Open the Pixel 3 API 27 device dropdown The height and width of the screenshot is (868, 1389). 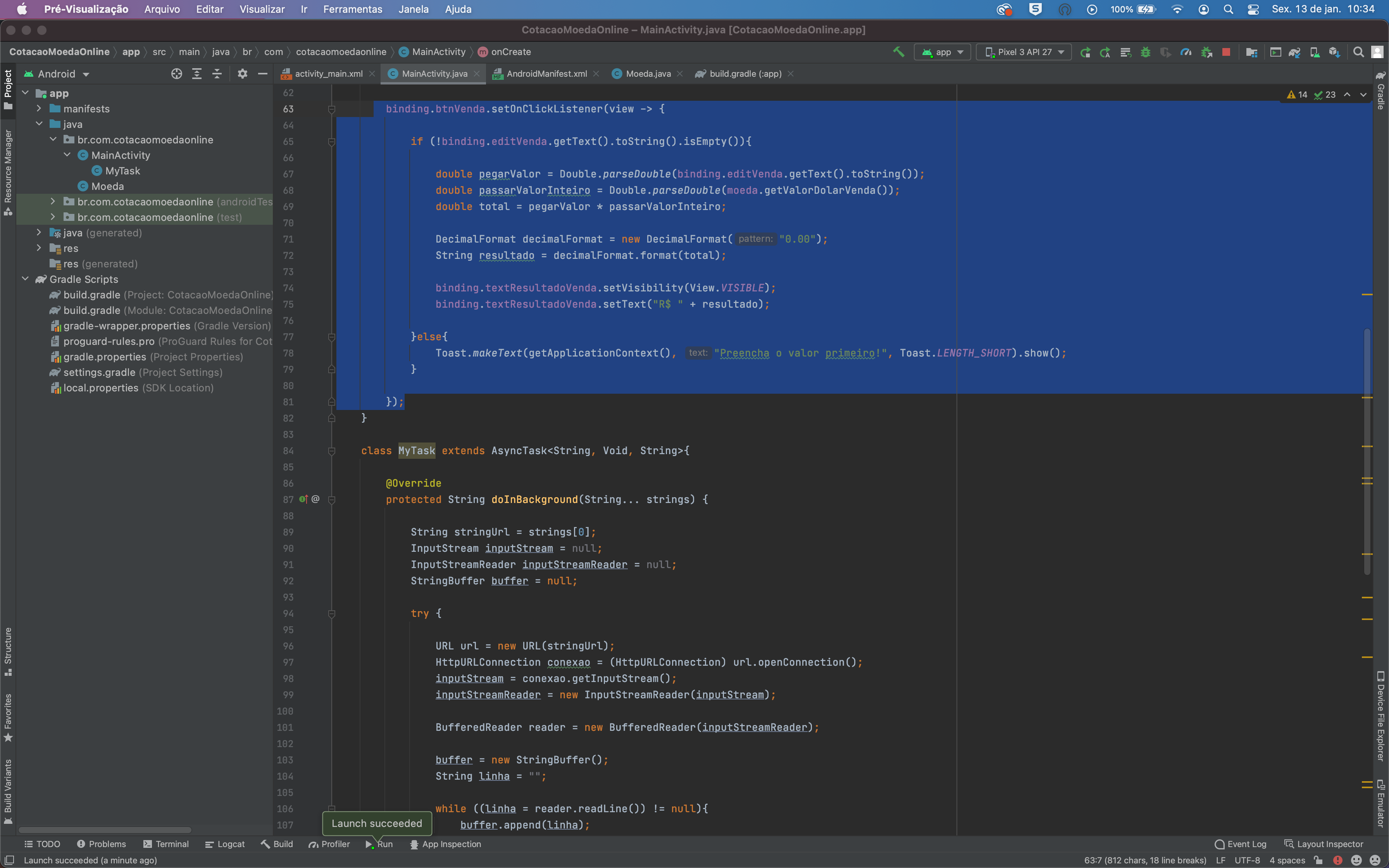tap(1024, 52)
